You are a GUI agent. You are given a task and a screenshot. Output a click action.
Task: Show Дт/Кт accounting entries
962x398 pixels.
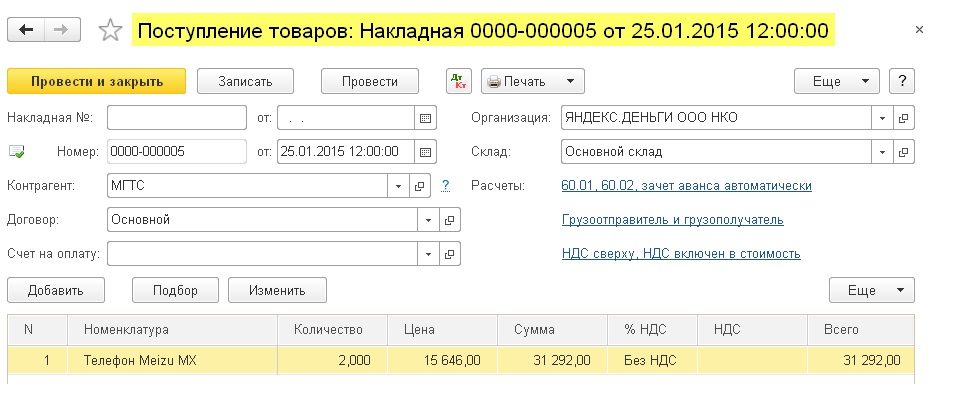(x=458, y=81)
